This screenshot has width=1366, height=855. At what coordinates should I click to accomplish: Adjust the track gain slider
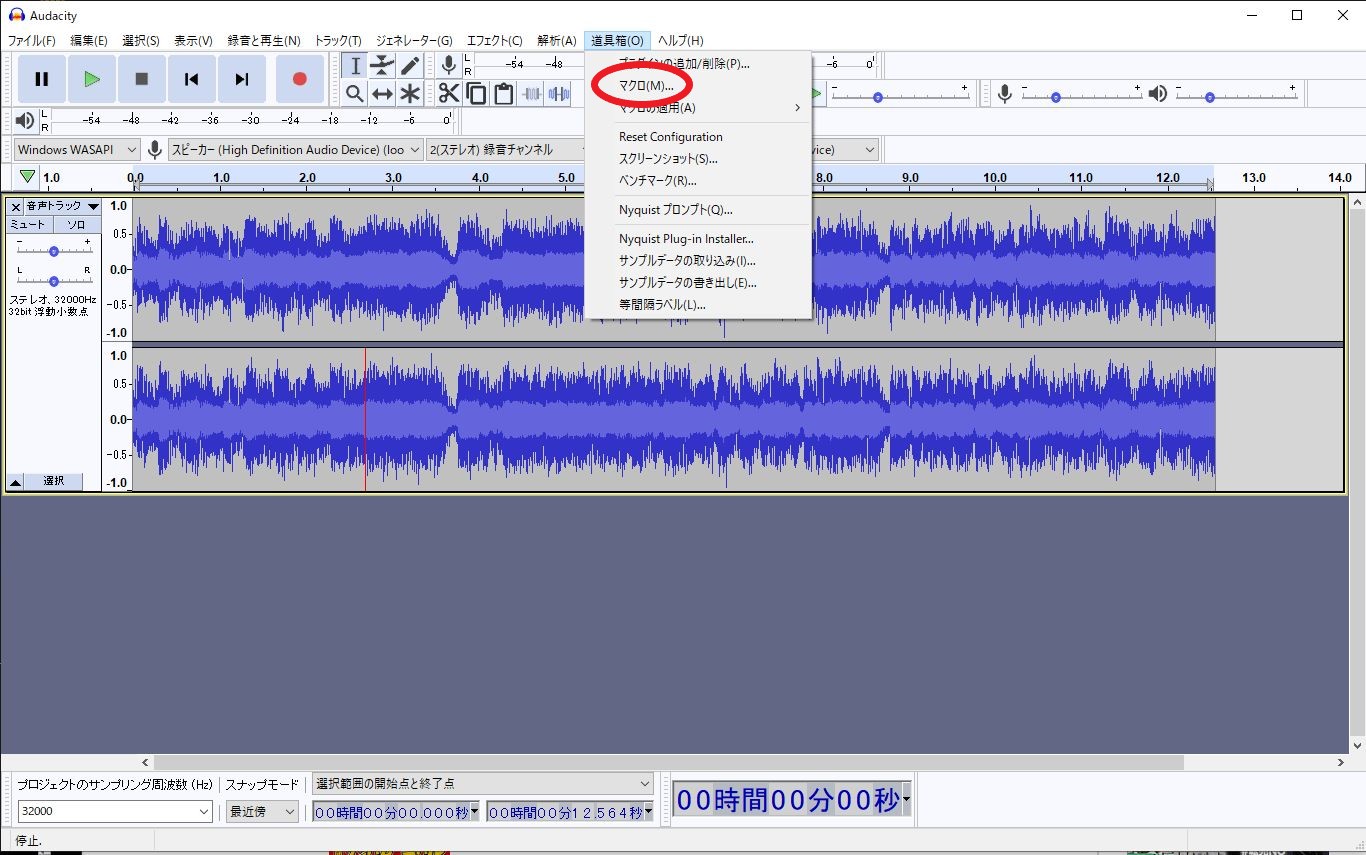pyautogui.click(x=54, y=251)
